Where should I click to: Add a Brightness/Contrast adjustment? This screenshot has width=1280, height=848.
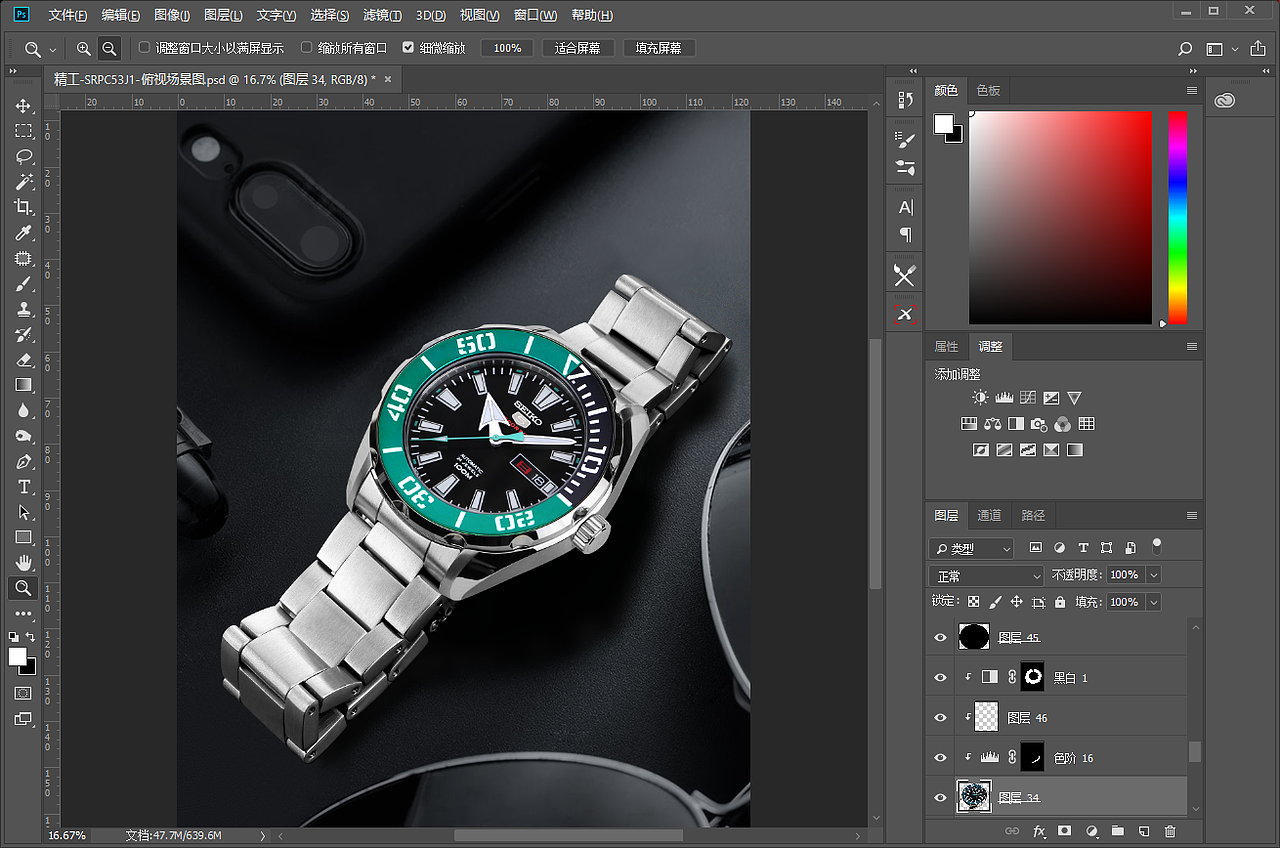[x=980, y=398]
